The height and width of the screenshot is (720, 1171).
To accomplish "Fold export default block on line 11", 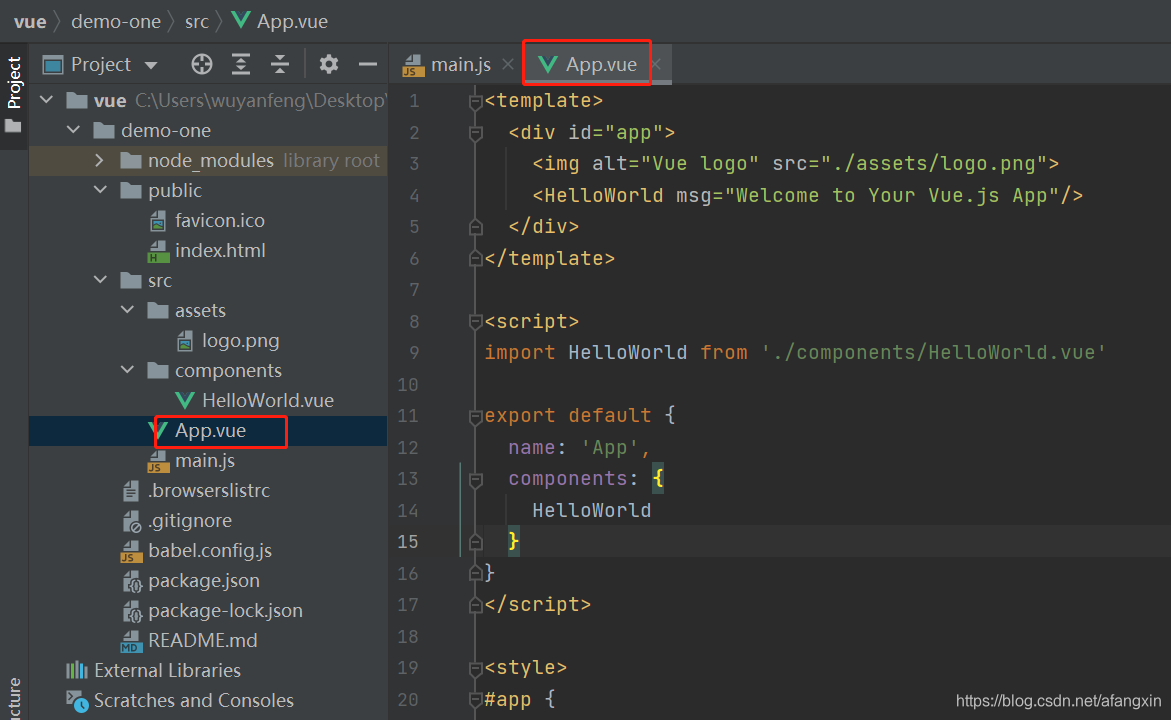I will [475, 416].
